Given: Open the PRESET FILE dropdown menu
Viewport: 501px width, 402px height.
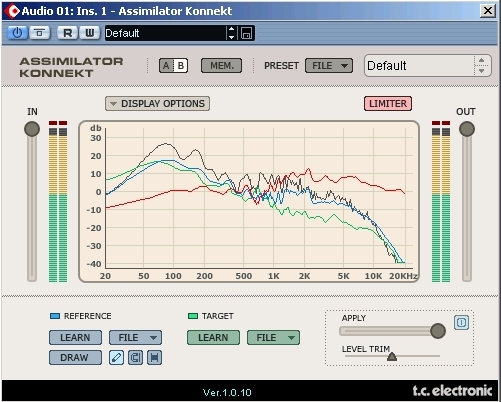Looking at the screenshot, I should point(329,65).
